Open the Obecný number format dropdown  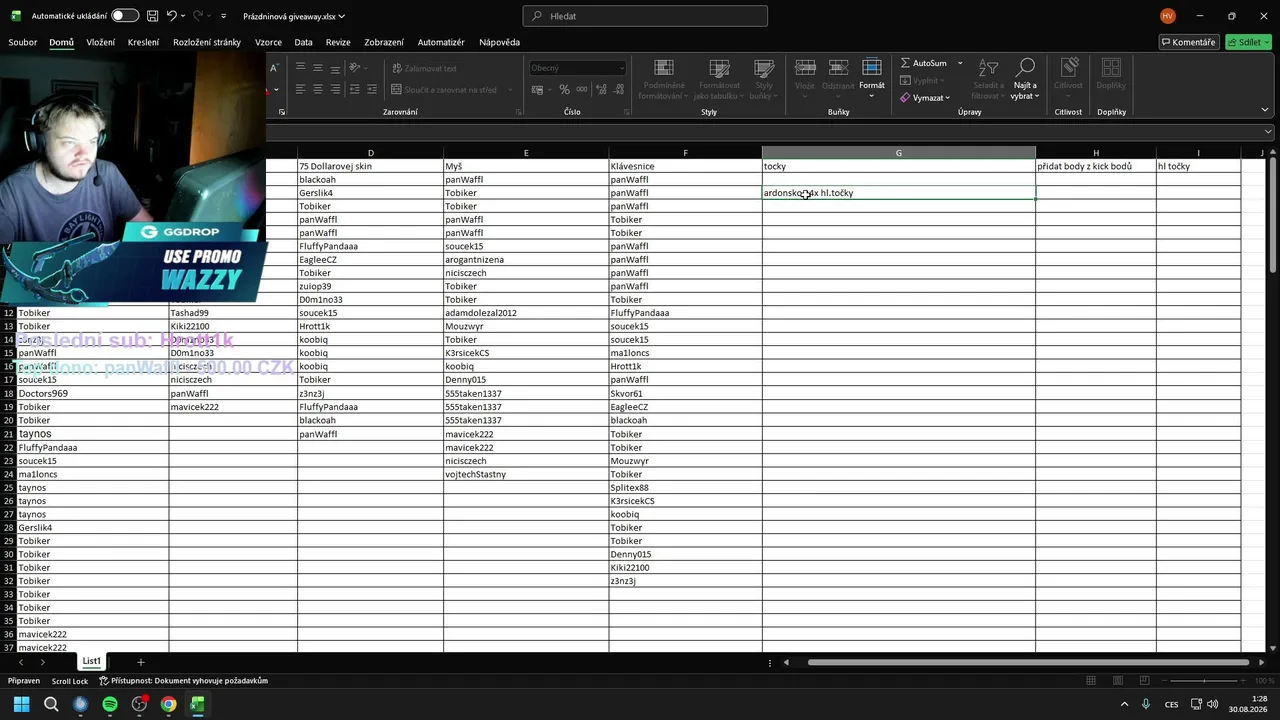578,68
